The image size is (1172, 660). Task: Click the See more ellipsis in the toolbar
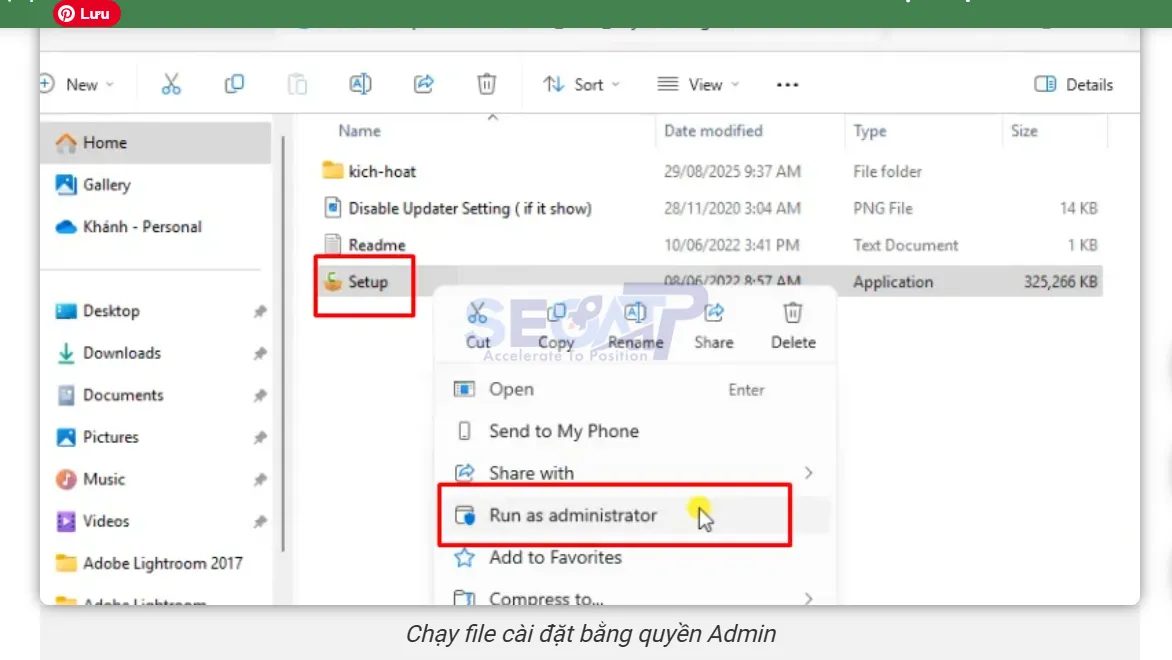pyautogui.click(x=786, y=85)
